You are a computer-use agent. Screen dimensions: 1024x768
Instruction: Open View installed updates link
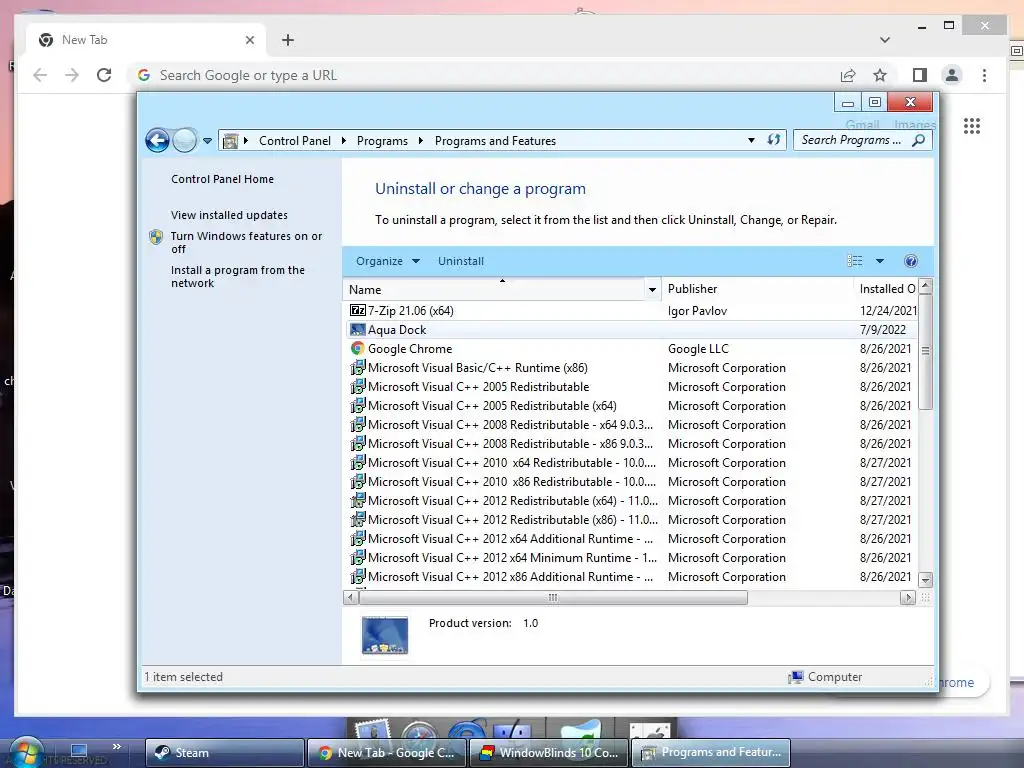(x=229, y=215)
